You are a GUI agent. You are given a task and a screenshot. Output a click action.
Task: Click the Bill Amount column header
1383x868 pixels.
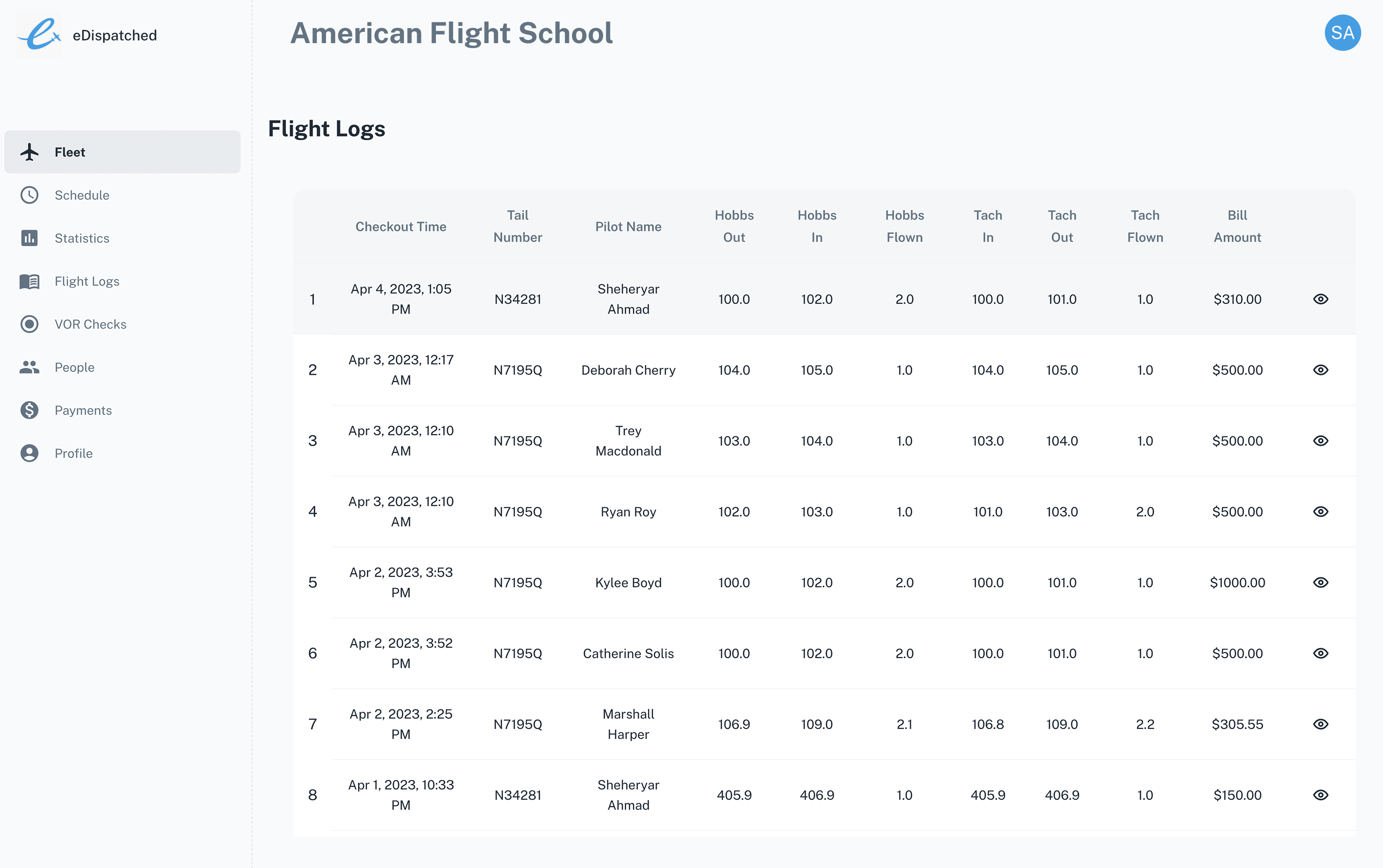1237,227
